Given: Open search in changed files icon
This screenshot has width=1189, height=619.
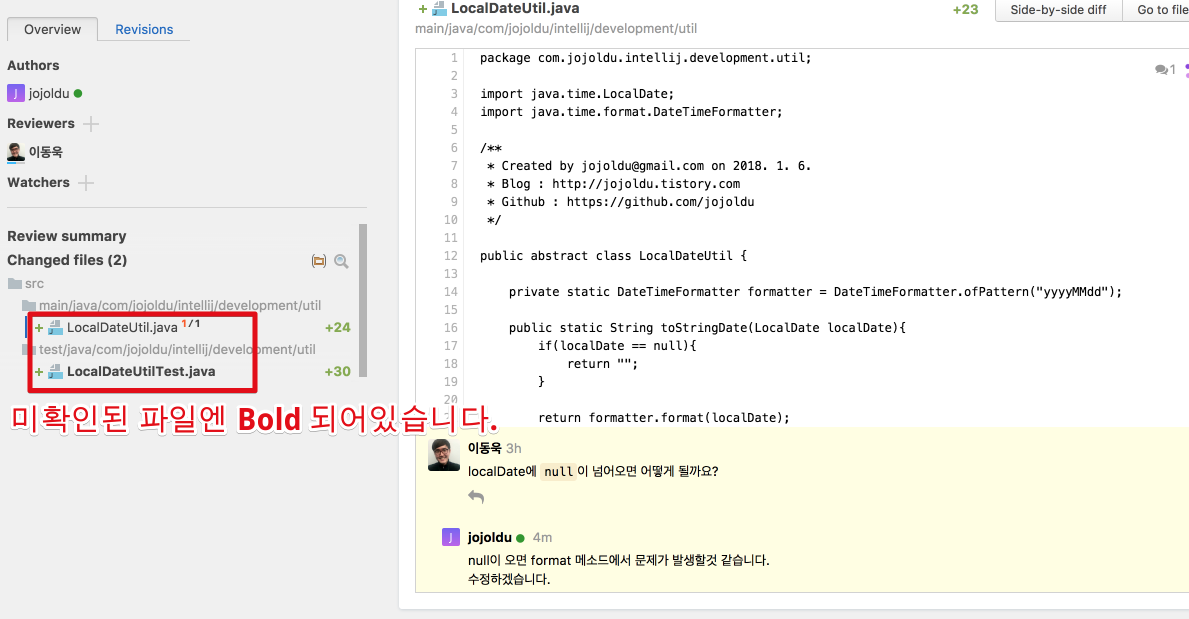Looking at the screenshot, I should (x=341, y=261).
